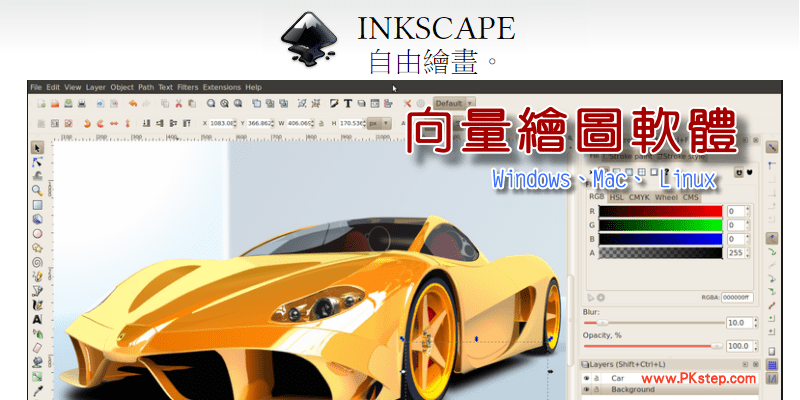
Task: Activate the Zoom magnifier tool
Action: (x=37, y=191)
